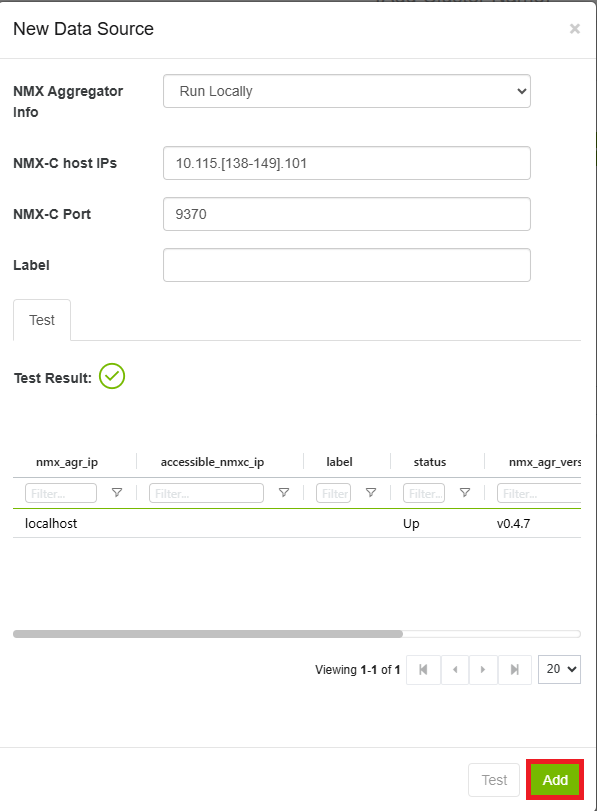This screenshot has width=598, height=811.
Task: Go to first page of results
Action: (x=423, y=670)
